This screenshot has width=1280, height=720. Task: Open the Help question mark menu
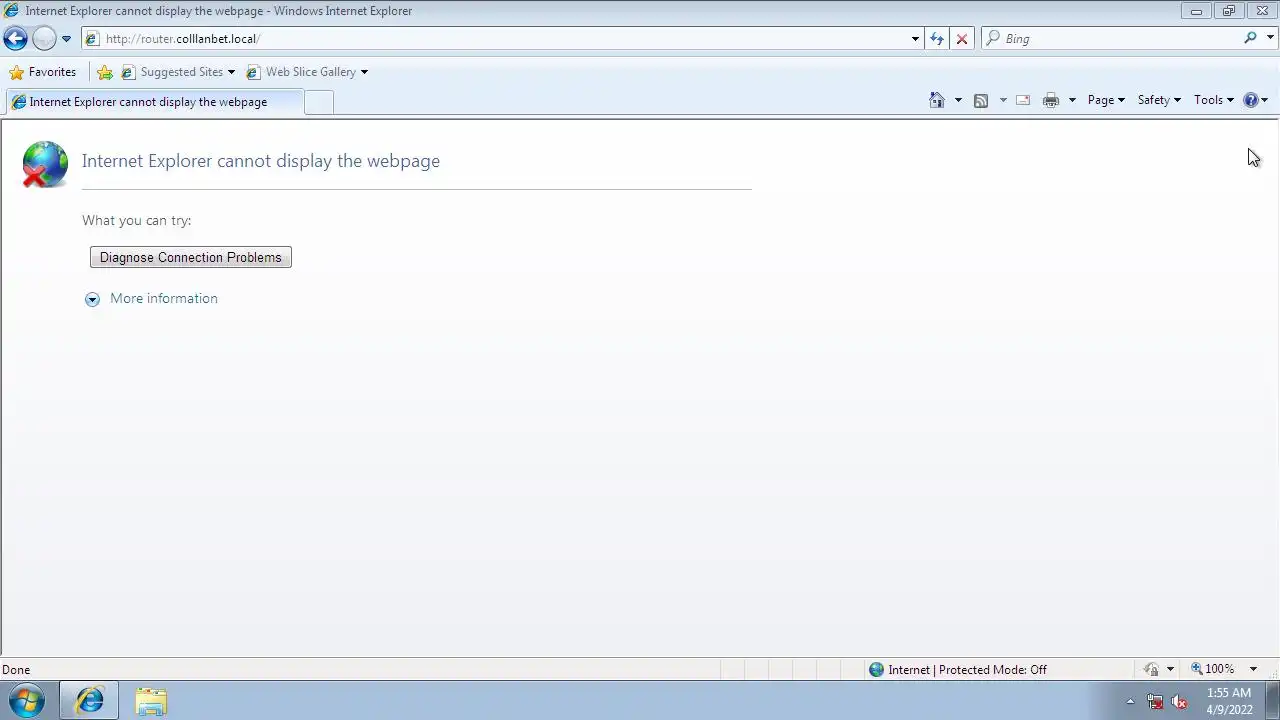coord(1255,100)
